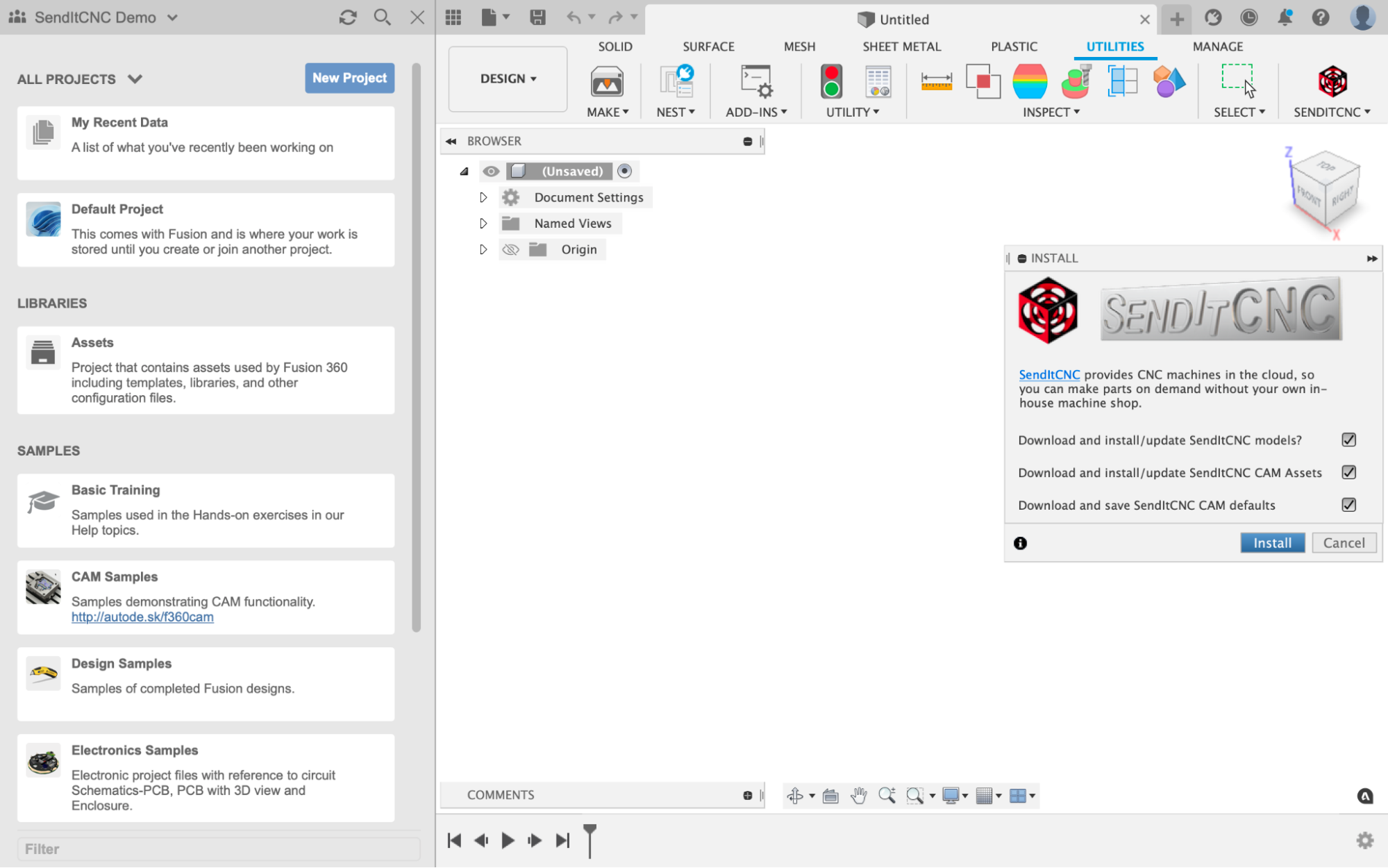Save the document
Screen dimensions: 1388x868
[x=537, y=17]
